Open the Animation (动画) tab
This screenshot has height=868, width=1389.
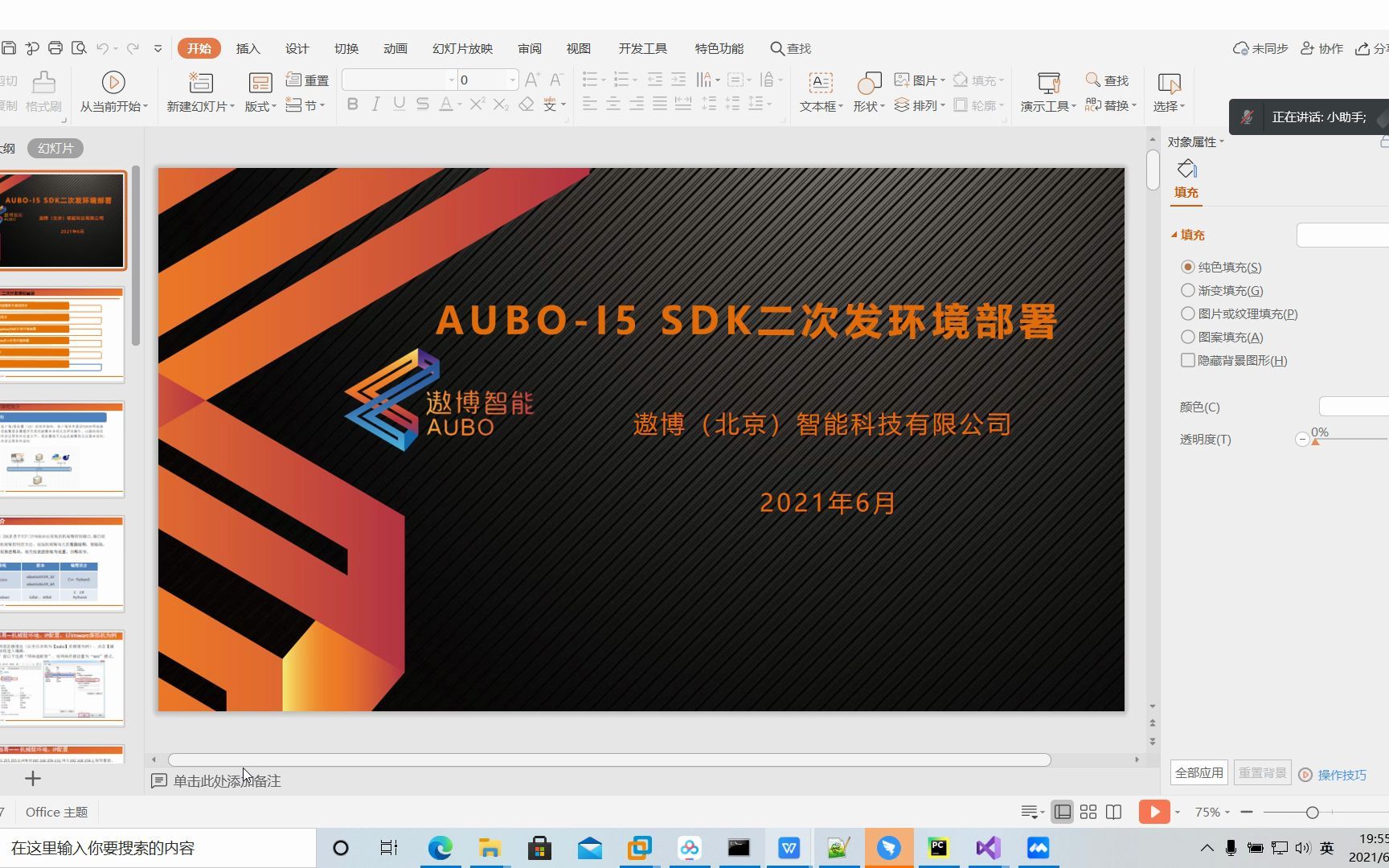[x=395, y=48]
